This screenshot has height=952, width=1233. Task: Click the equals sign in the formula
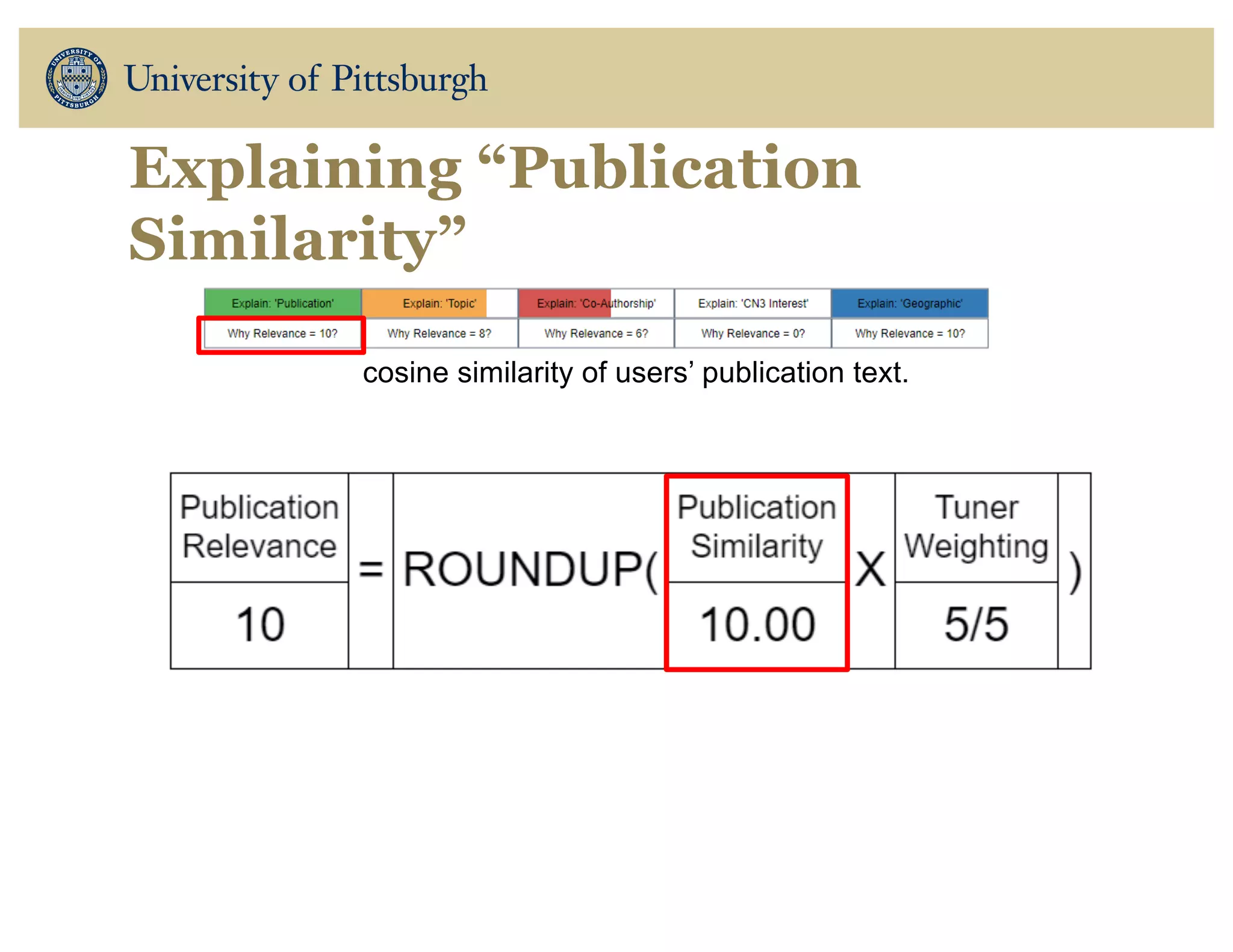pyautogui.click(x=371, y=570)
